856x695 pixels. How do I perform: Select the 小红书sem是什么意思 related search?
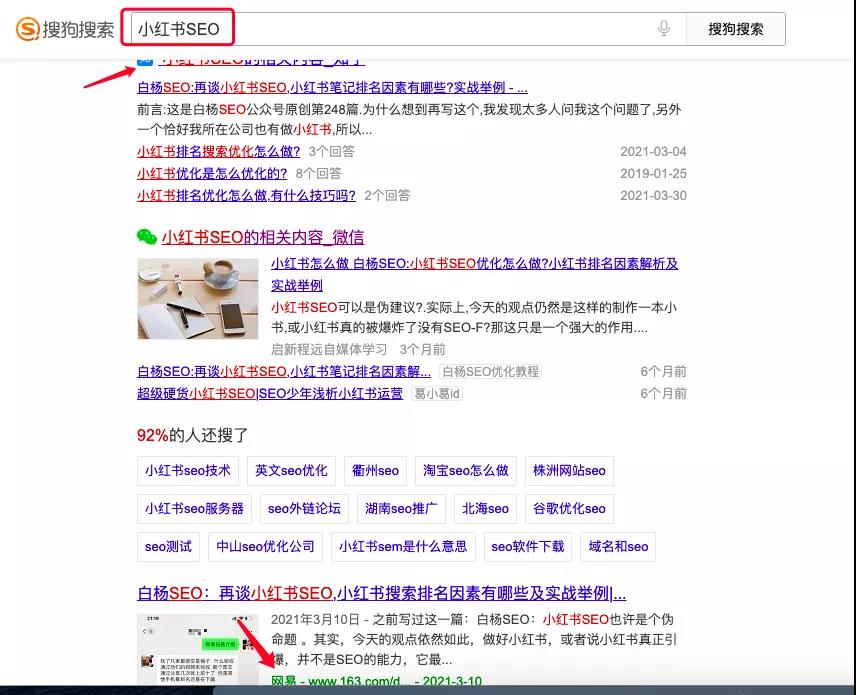point(403,547)
